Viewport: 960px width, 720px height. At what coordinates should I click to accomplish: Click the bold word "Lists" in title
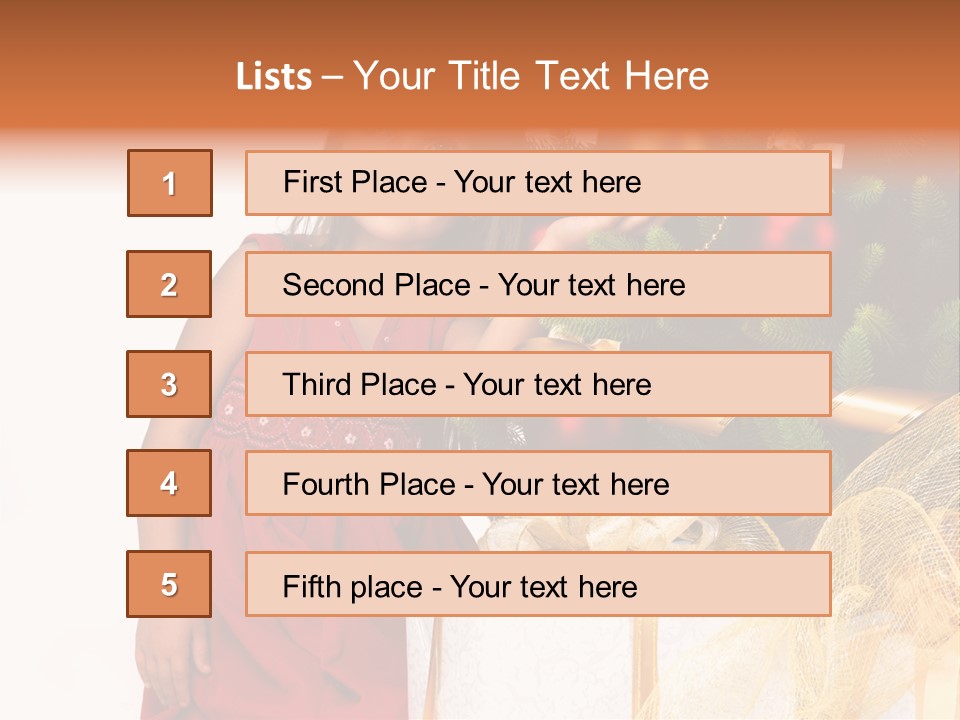[x=273, y=77]
